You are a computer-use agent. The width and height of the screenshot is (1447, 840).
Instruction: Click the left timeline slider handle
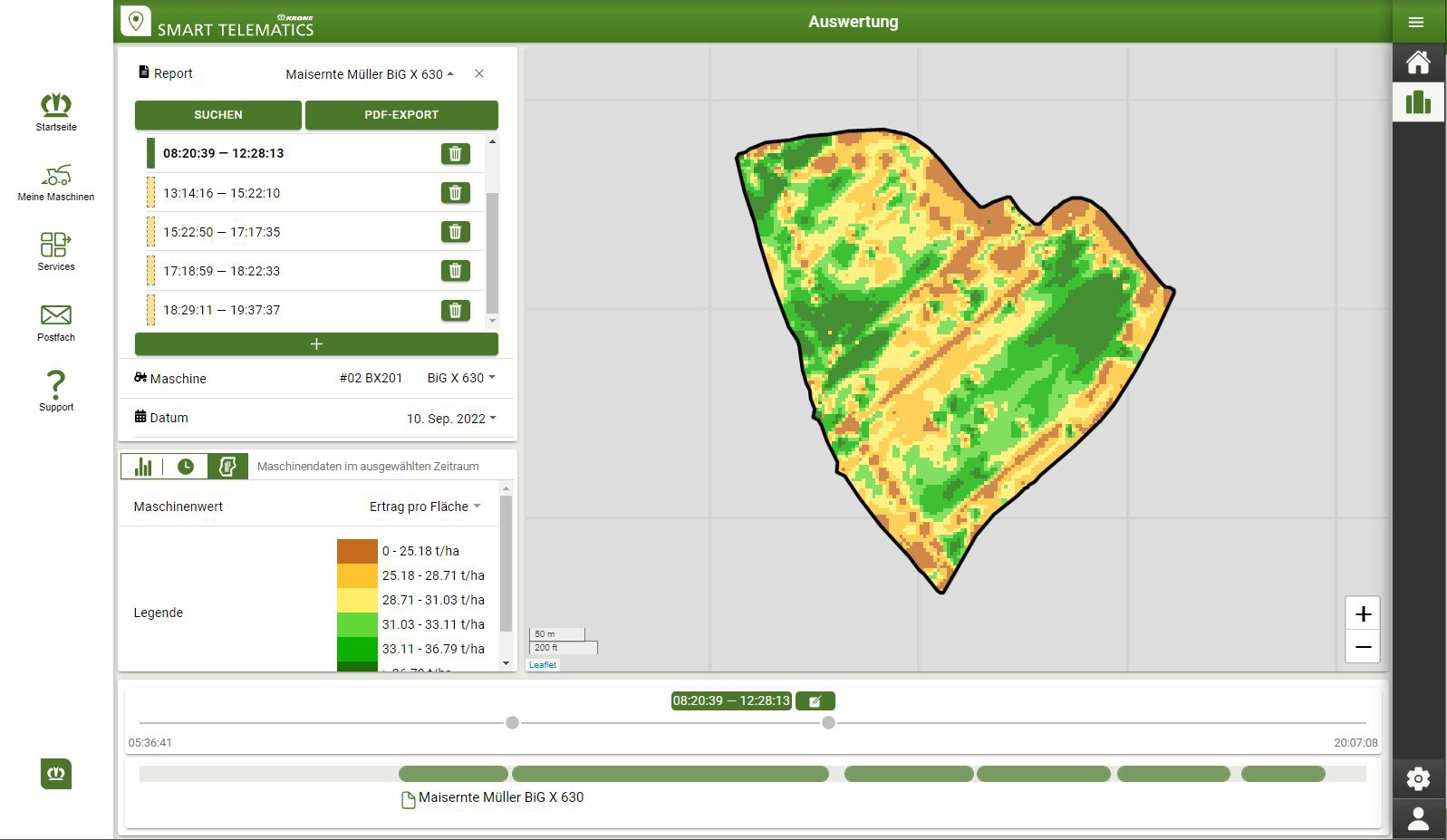click(x=513, y=723)
